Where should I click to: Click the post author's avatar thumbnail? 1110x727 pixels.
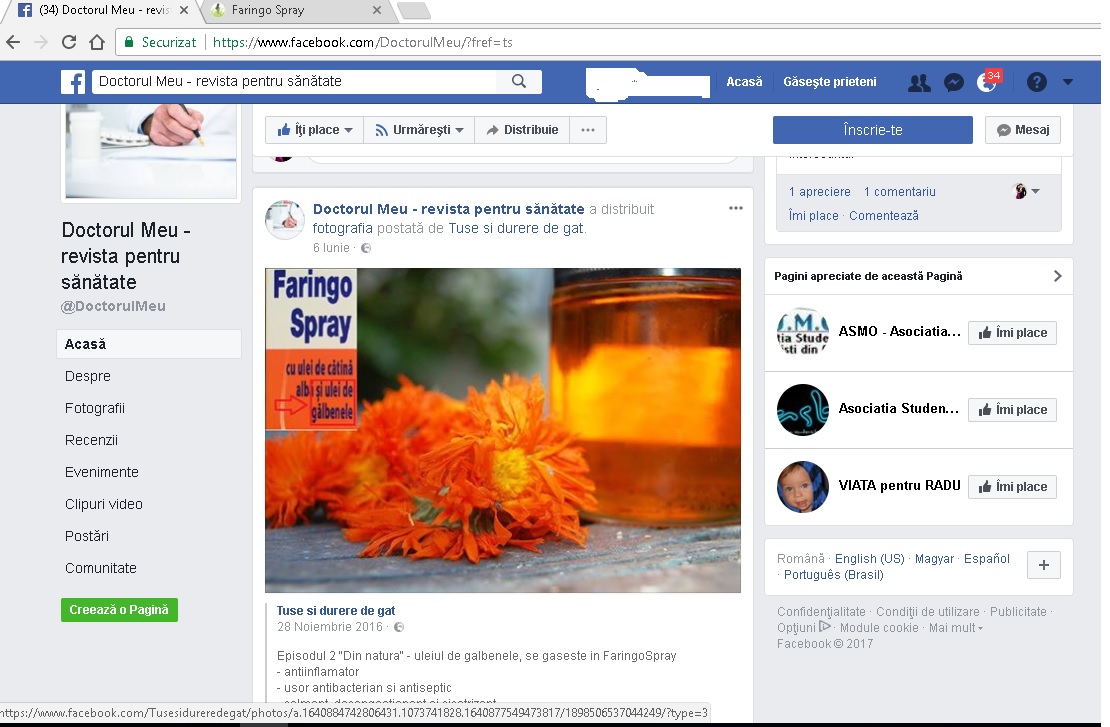(285, 219)
